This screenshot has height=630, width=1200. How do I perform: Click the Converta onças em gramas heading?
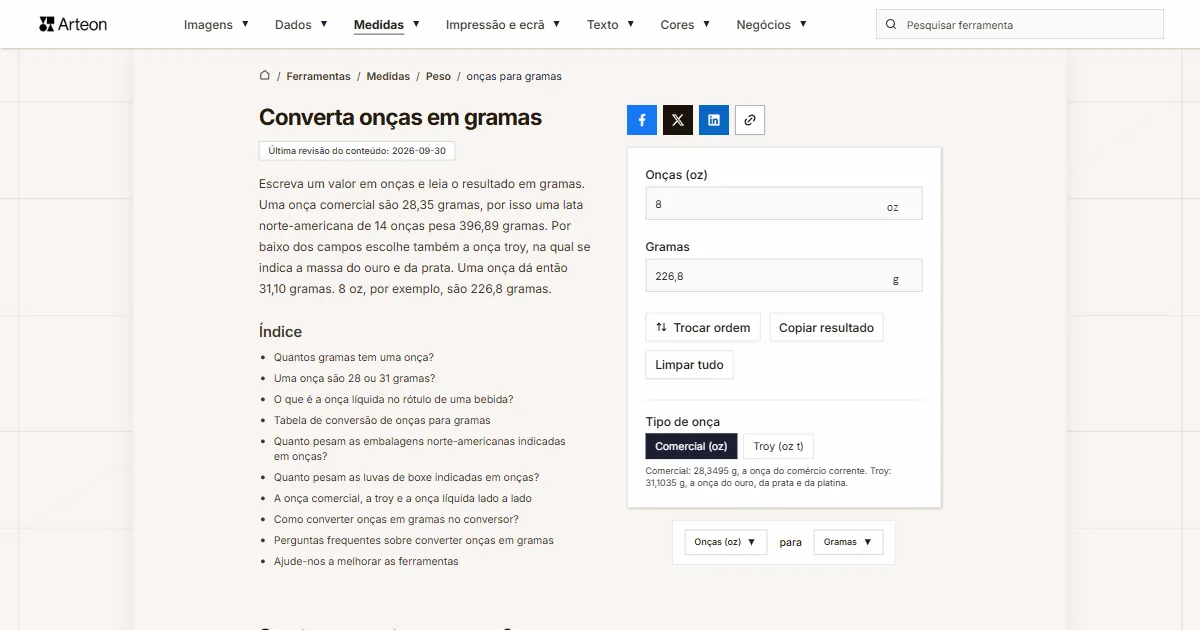(400, 117)
